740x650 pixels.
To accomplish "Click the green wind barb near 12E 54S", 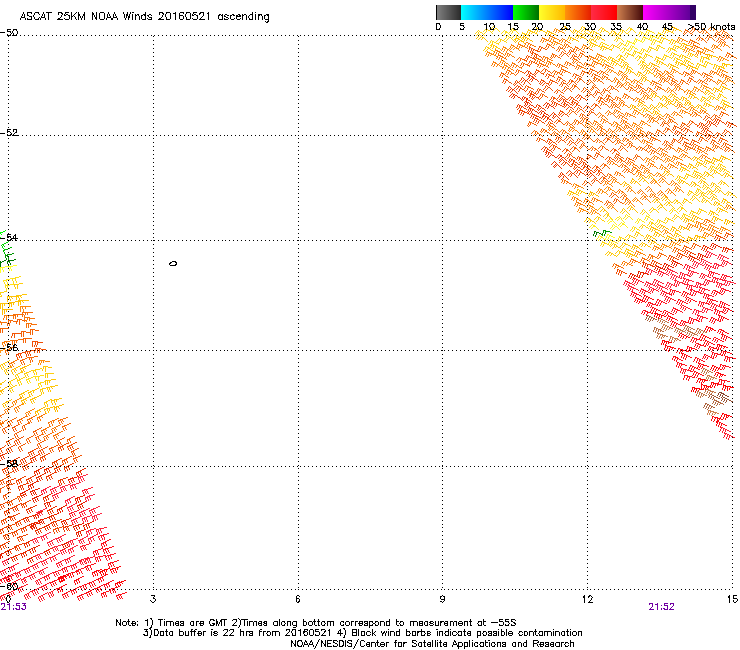I will [602, 233].
